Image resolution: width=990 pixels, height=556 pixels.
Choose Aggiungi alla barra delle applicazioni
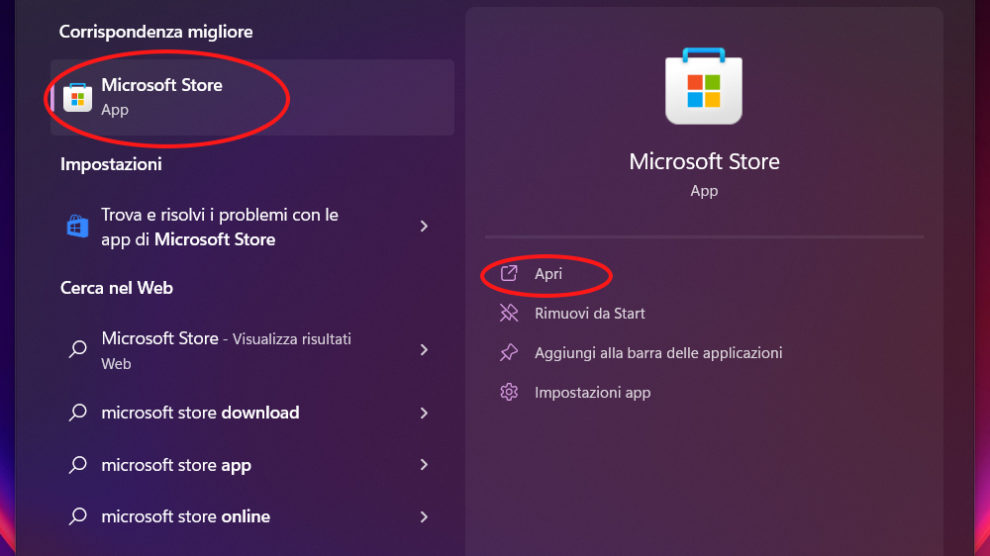point(658,353)
